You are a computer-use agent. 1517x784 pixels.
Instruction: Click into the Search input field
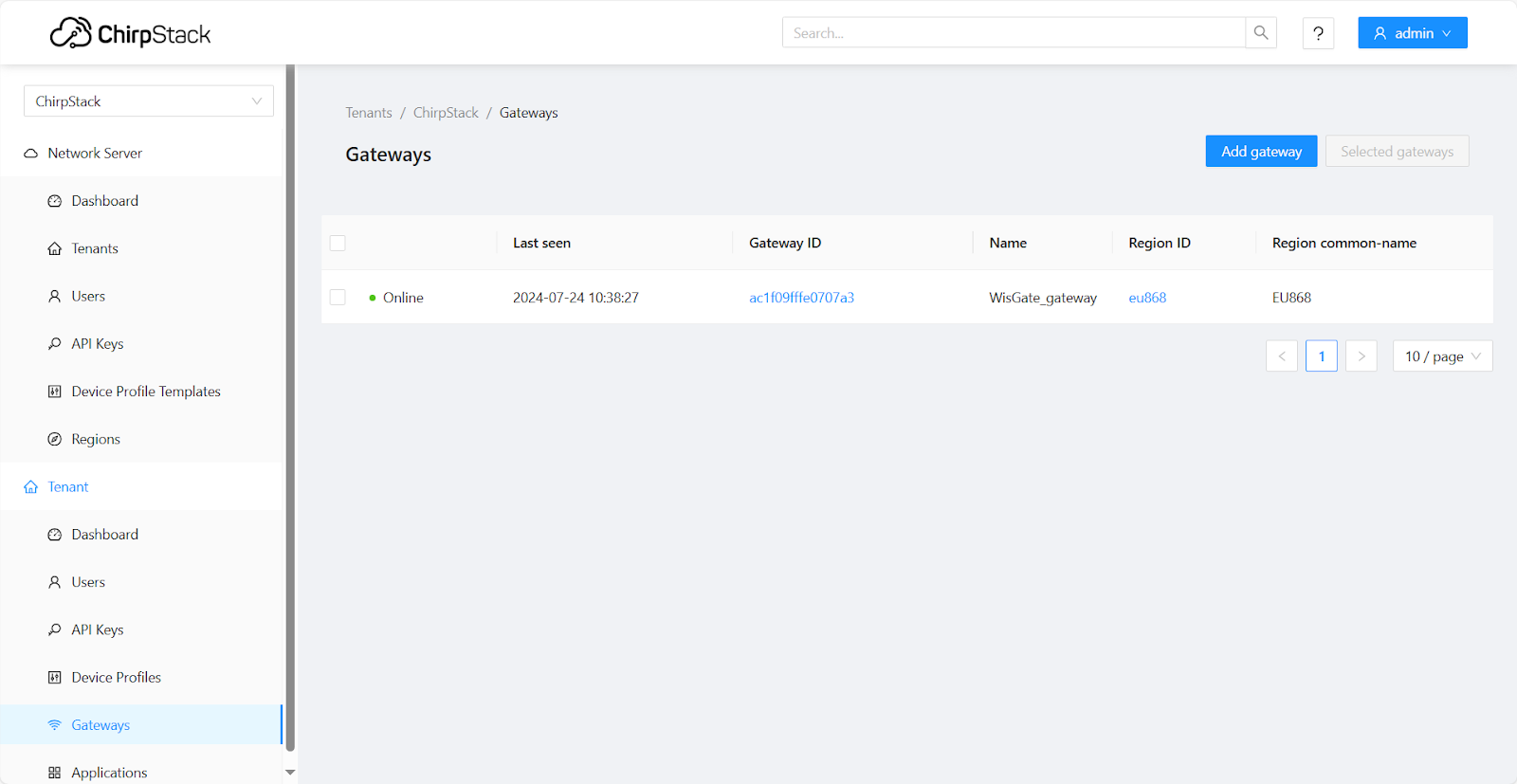(1013, 33)
